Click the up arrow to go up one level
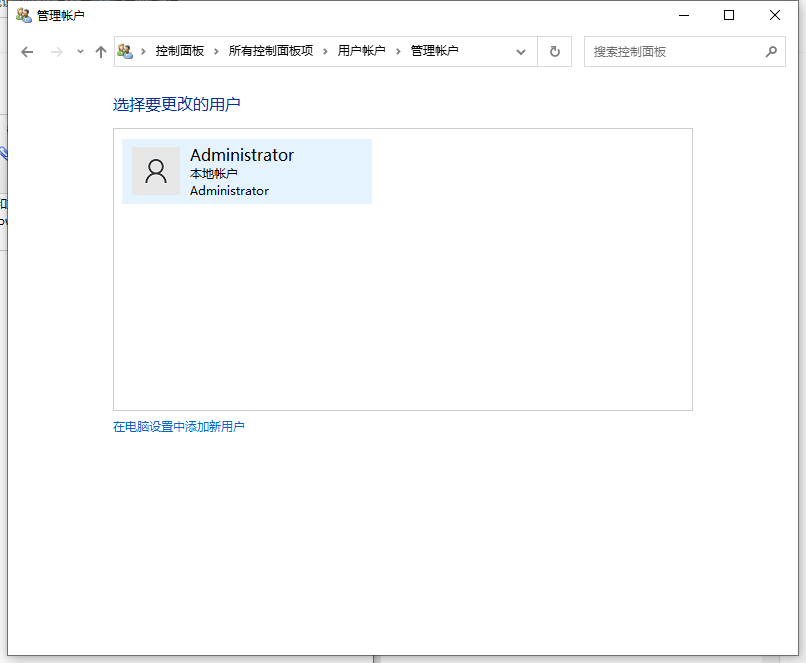The height and width of the screenshot is (663, 806). (x=100, y=51)
